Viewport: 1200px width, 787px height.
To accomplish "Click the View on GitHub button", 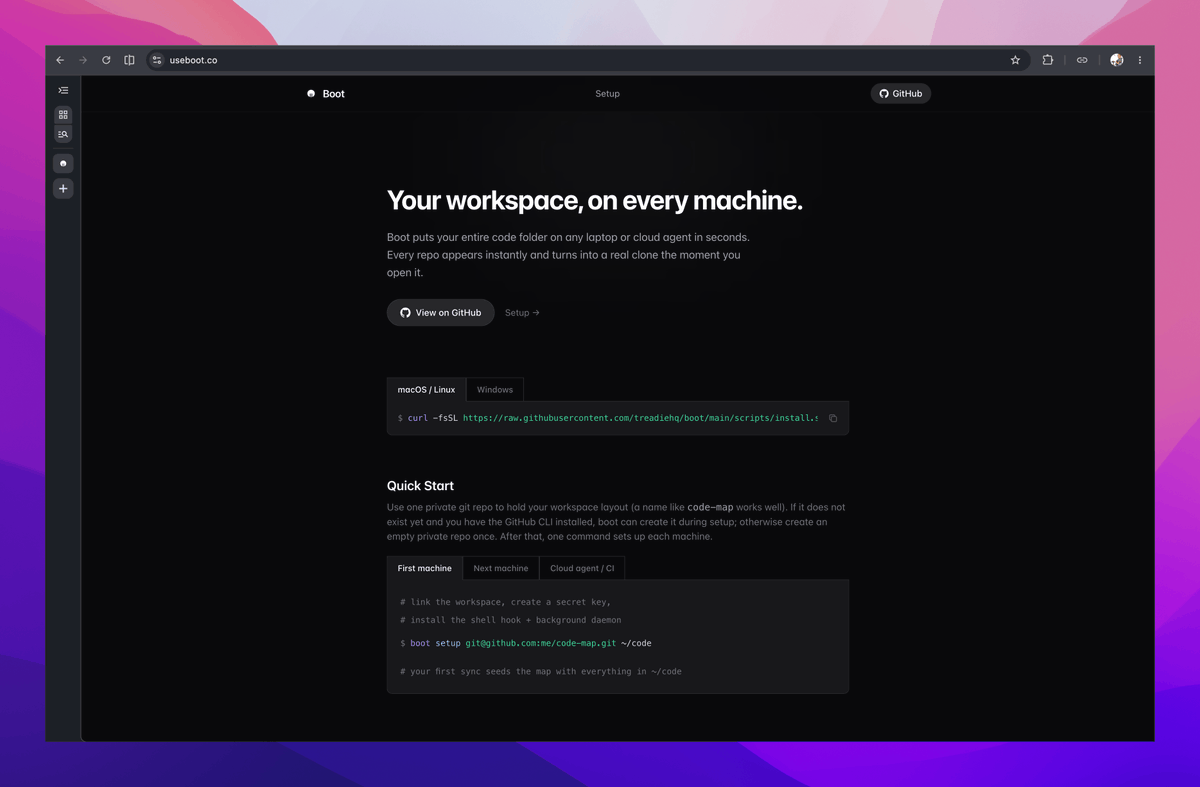I will (x=441, y=313).
